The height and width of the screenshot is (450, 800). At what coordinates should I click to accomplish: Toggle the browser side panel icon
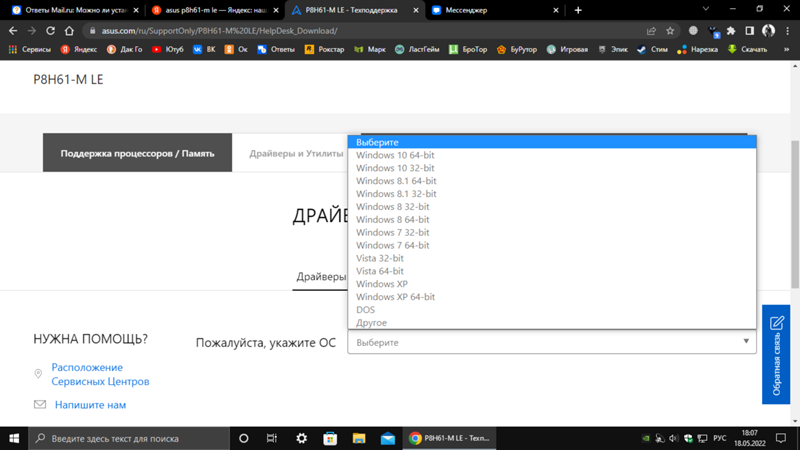[749, 31]
